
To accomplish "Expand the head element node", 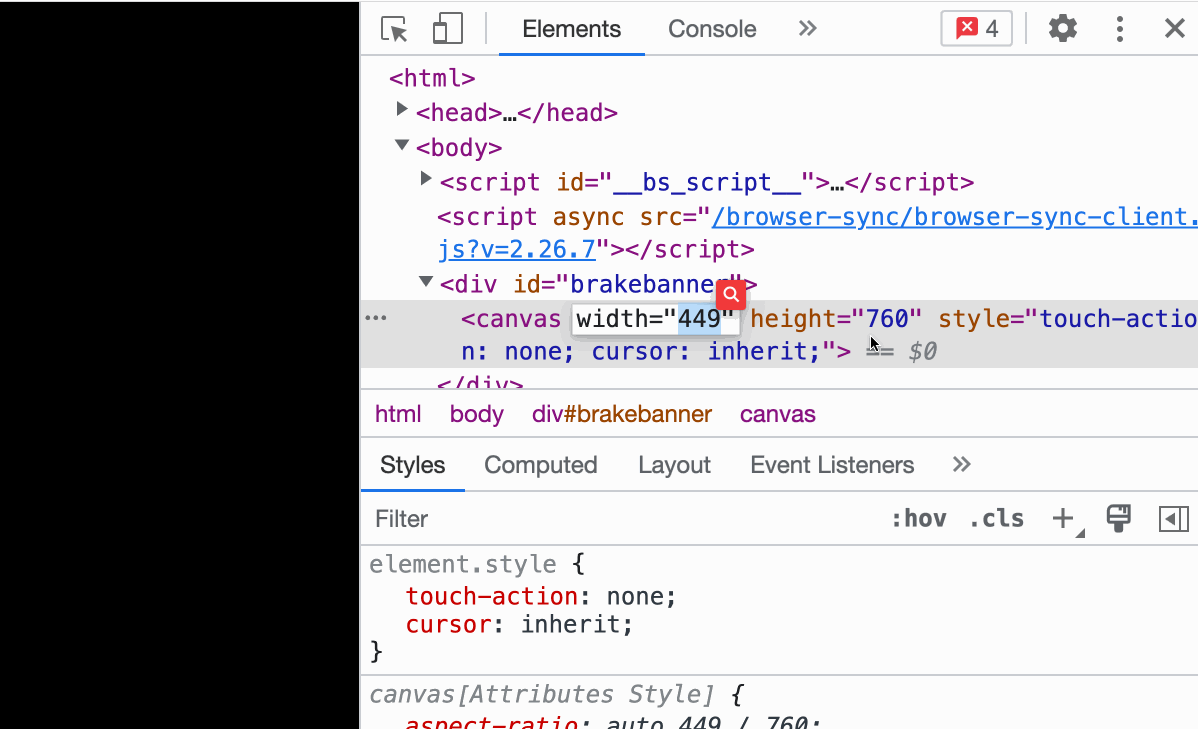I will pos(401,109).
